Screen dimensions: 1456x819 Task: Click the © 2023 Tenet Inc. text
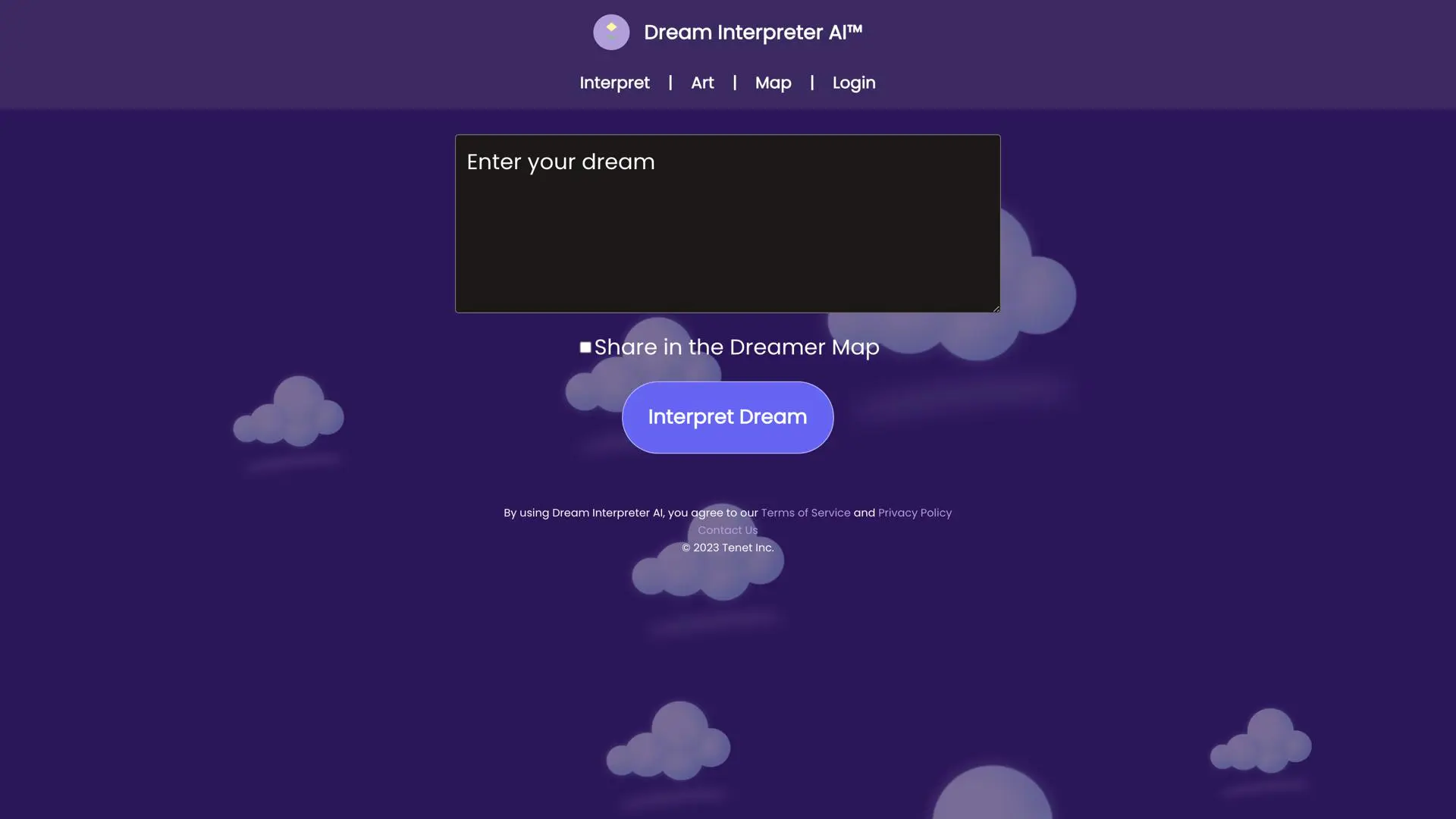point(727,548)
